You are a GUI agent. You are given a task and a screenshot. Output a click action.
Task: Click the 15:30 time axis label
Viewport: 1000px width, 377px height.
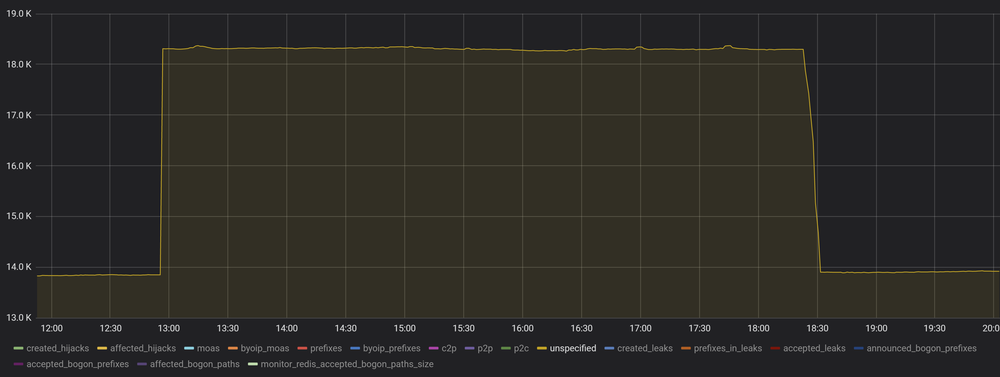click(x=464, y=329)
